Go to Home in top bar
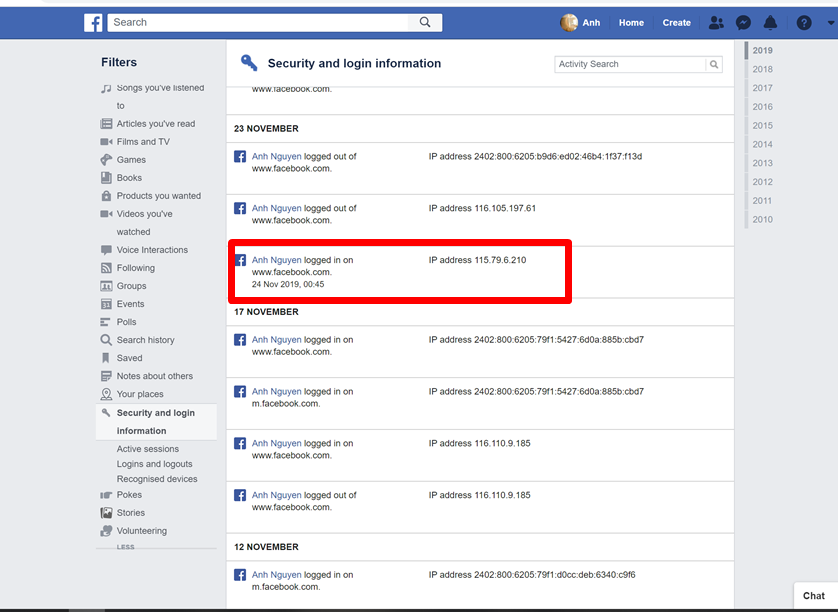 (631, 22)
